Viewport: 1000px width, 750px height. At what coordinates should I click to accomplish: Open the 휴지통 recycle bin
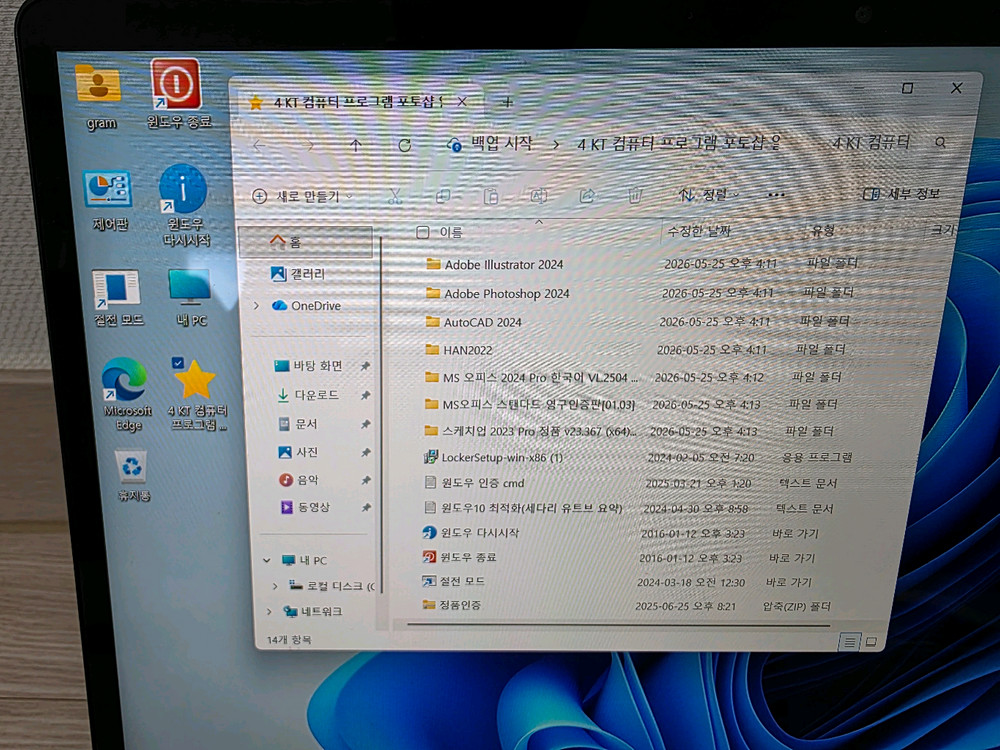(133, 475)
